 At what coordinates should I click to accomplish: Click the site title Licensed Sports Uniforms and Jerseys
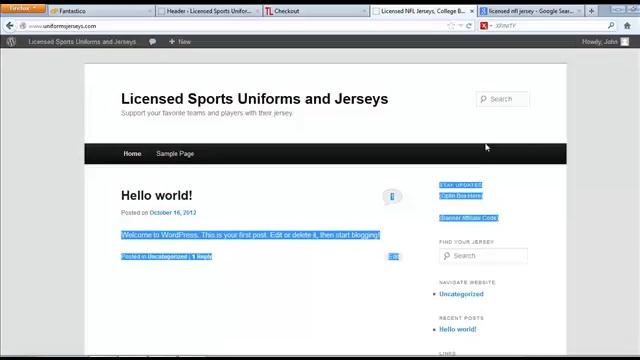pos(254,99)
